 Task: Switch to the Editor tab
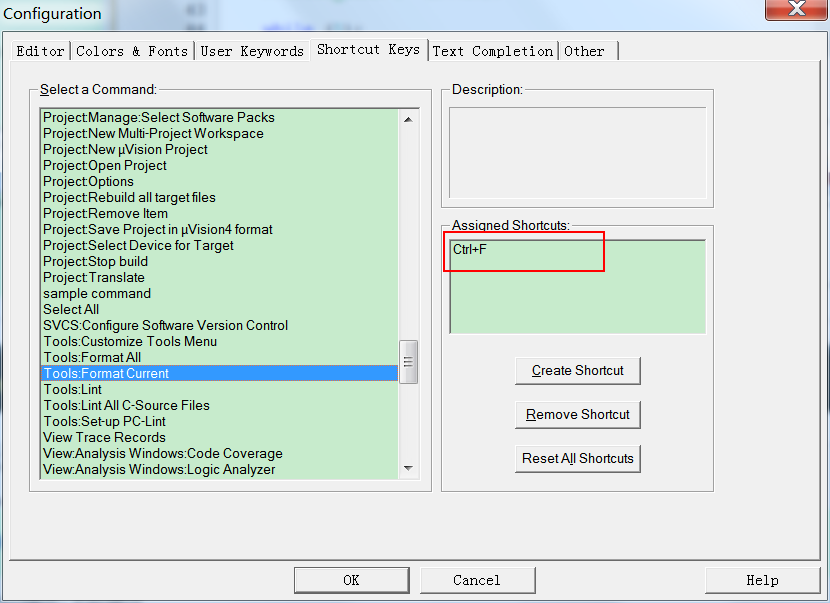[41, 51]
